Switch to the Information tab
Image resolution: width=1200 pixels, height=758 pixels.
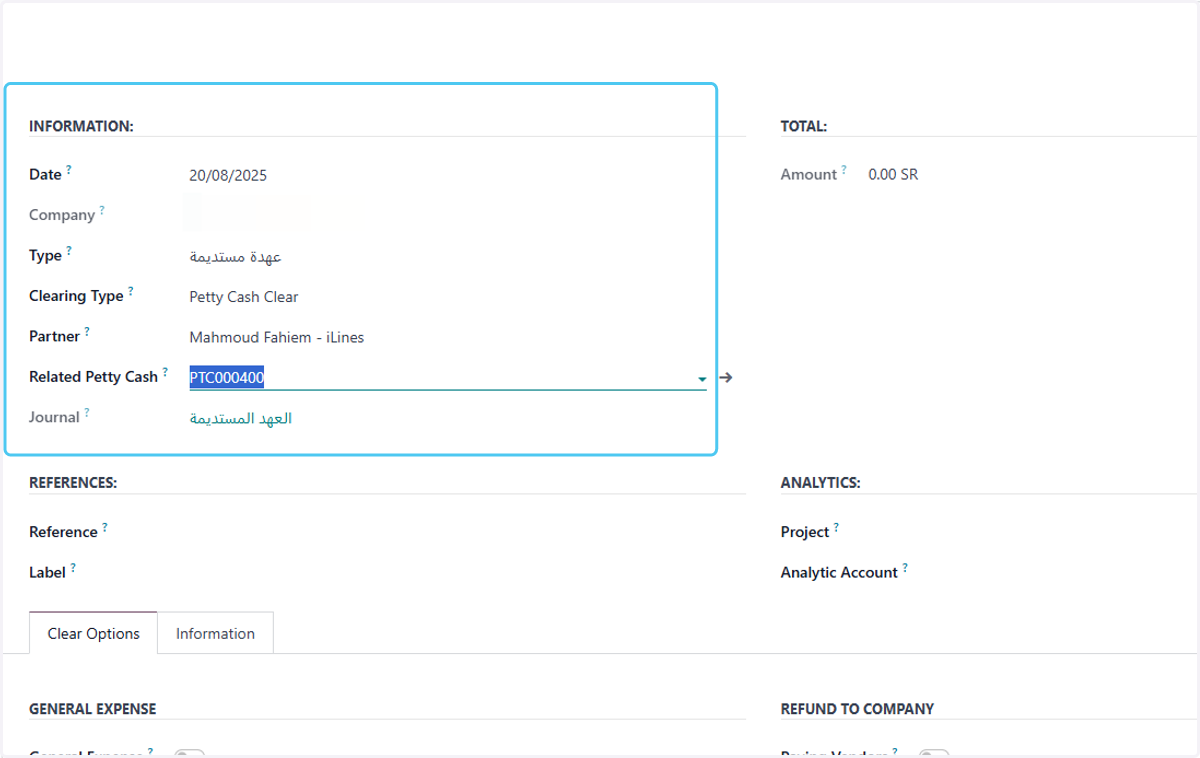[x=215, y=634]
